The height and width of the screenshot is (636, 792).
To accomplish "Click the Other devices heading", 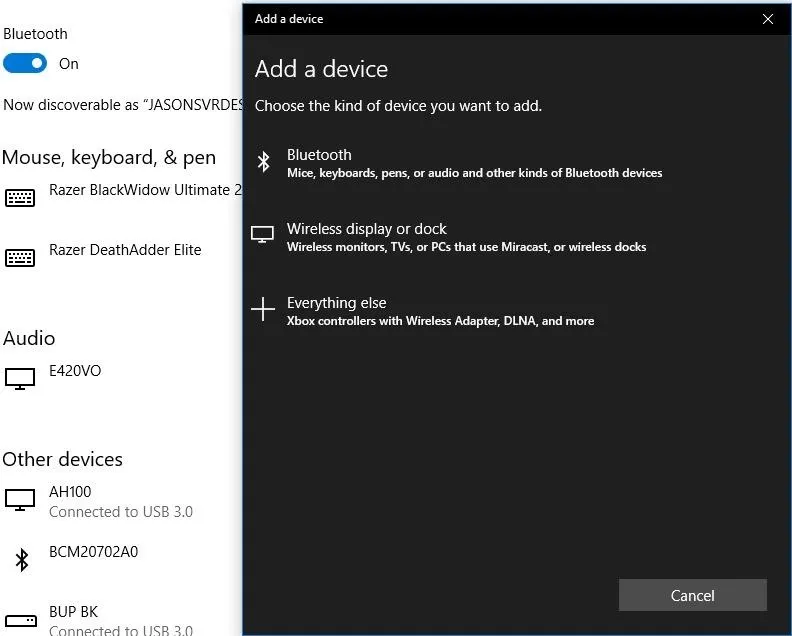I will (63, 459).
